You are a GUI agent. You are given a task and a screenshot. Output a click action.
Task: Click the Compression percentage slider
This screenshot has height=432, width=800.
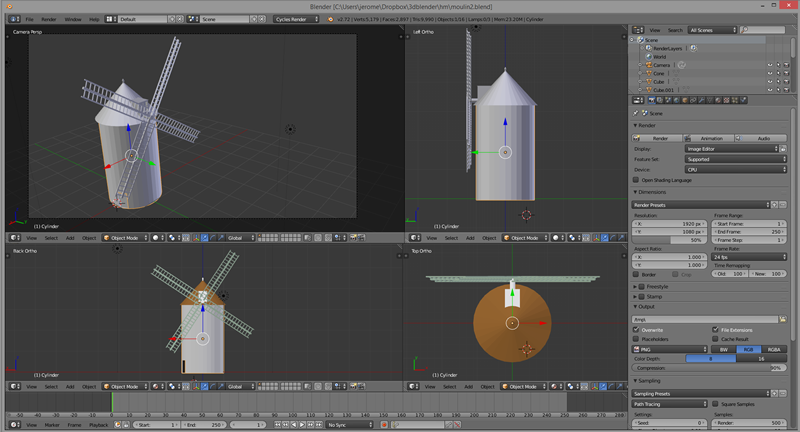click(x=710, y=368)
